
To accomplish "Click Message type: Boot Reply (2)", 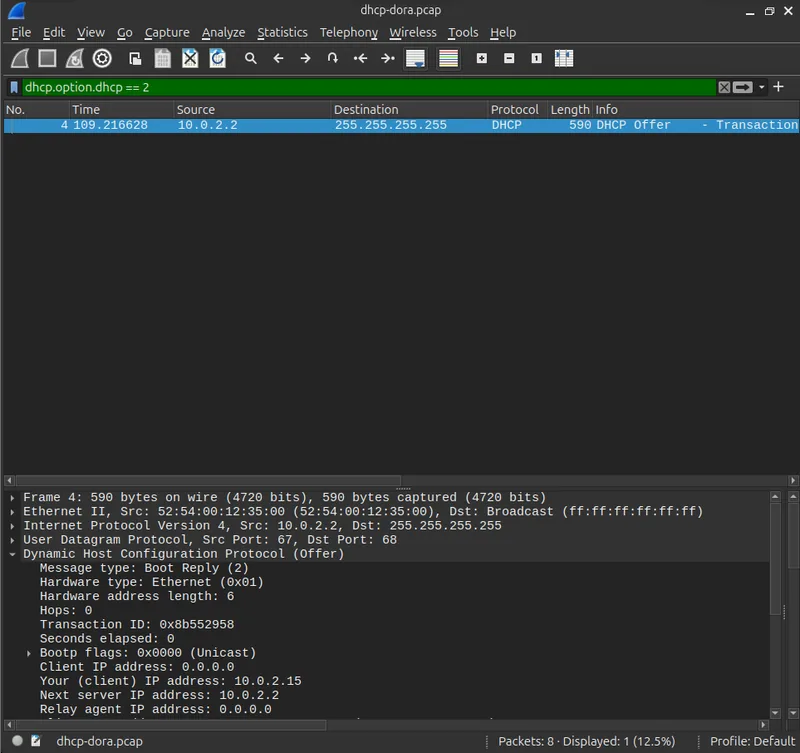I will tap(144, 568).
